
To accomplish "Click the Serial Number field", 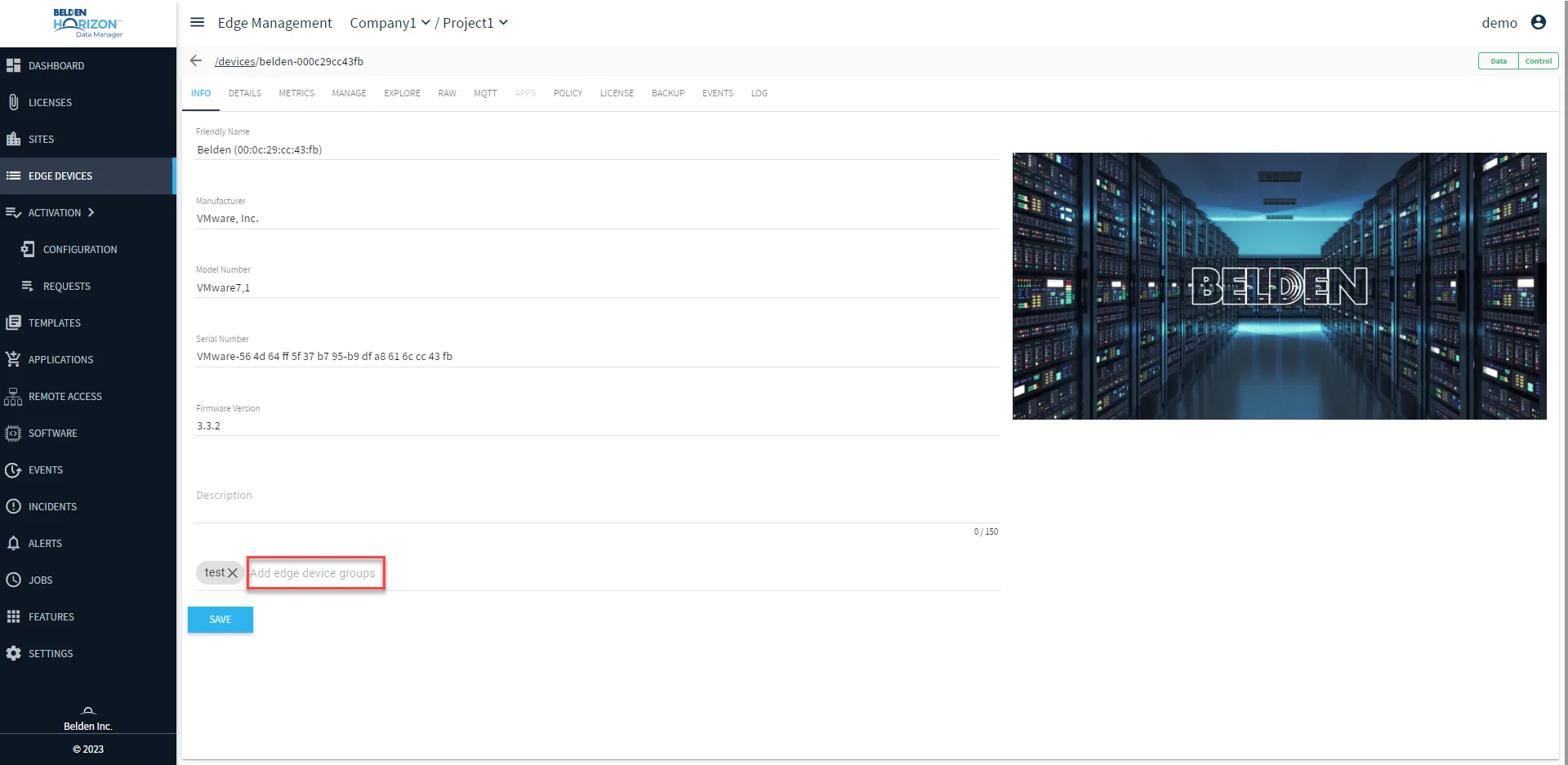I will (597, 357).
